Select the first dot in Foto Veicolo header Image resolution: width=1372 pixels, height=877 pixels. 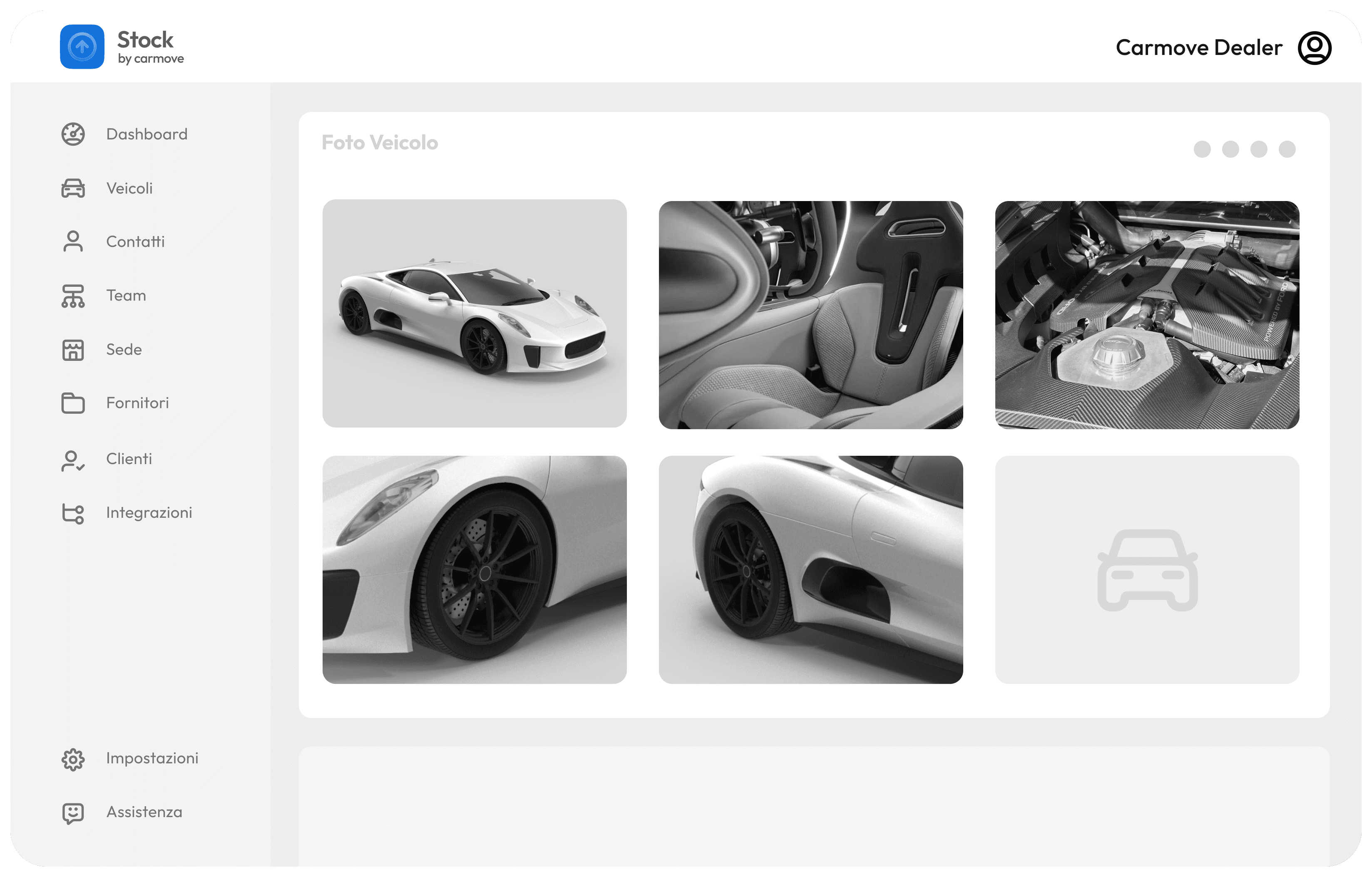click(x=1202, y=149)
